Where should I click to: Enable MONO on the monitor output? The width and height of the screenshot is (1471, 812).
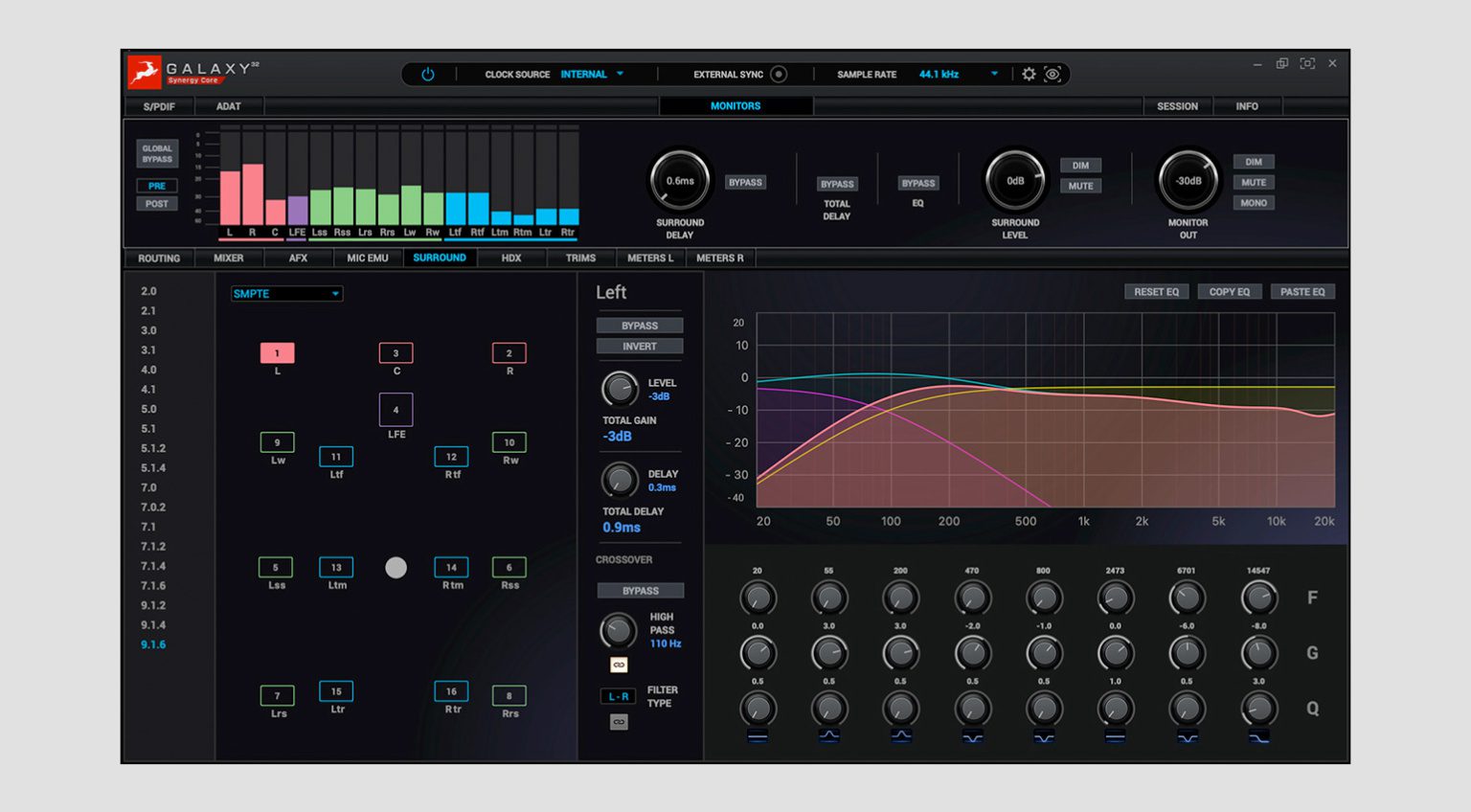tap(1255, 203)
